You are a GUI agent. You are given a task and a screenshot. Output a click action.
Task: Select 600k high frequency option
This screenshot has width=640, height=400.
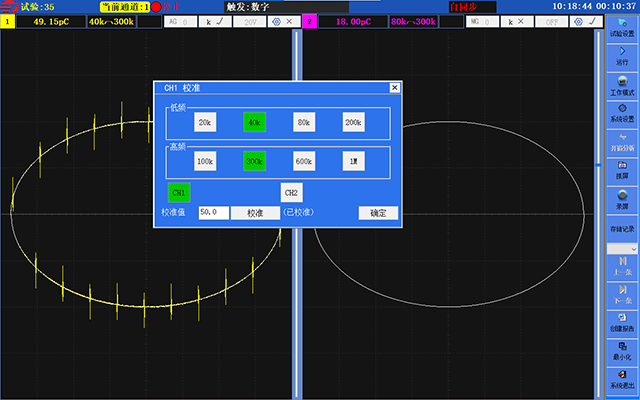click(x=304, y=160)
